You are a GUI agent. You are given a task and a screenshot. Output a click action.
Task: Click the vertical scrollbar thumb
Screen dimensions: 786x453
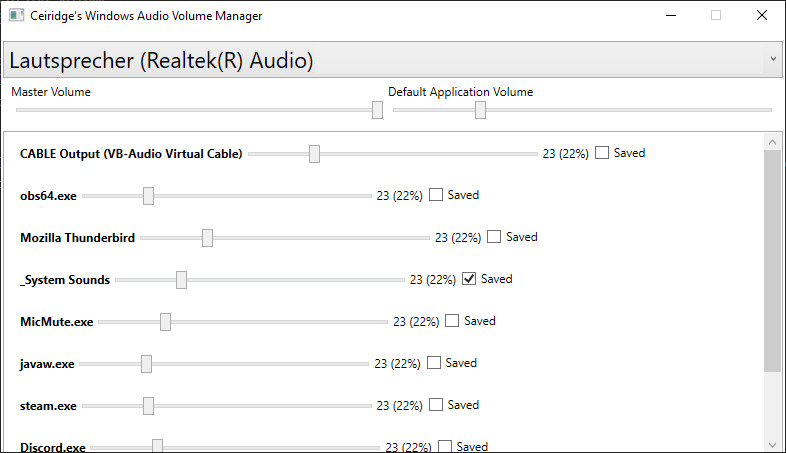[x=772, y=261]
